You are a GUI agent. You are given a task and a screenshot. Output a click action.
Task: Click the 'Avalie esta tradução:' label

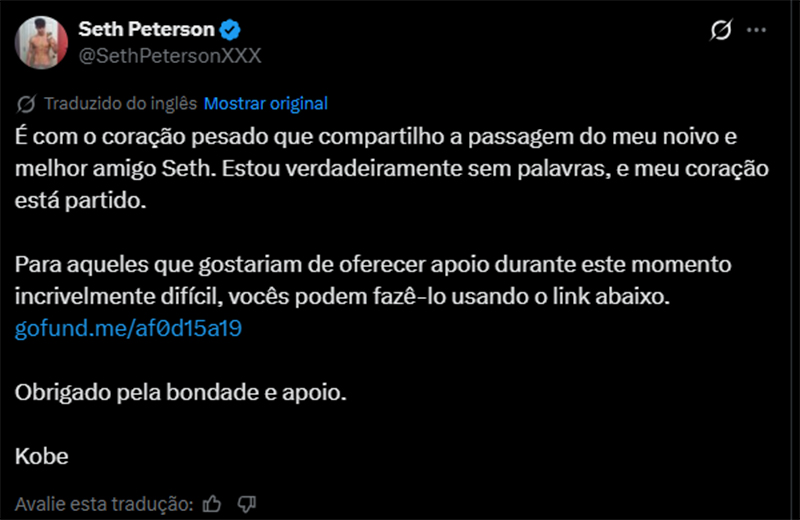tap(104, 503)
